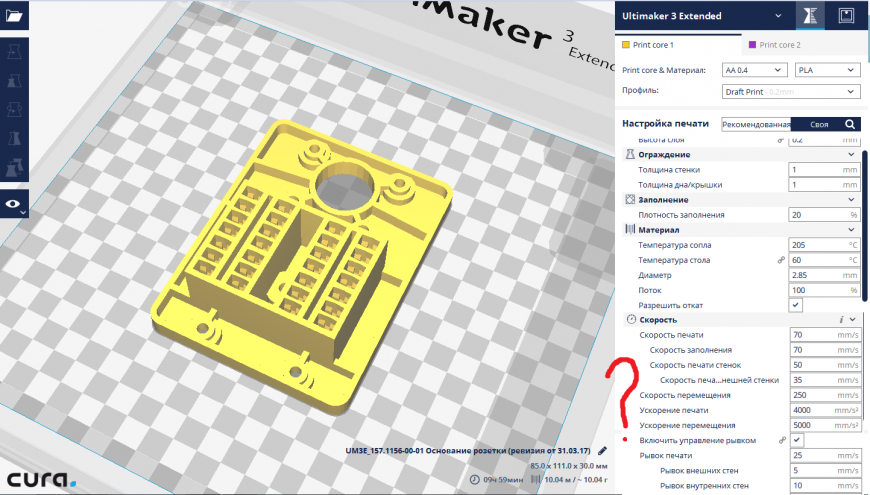Click the Материал category icon
Viewport: 870px width, 495px height.
tap(630, 229)
